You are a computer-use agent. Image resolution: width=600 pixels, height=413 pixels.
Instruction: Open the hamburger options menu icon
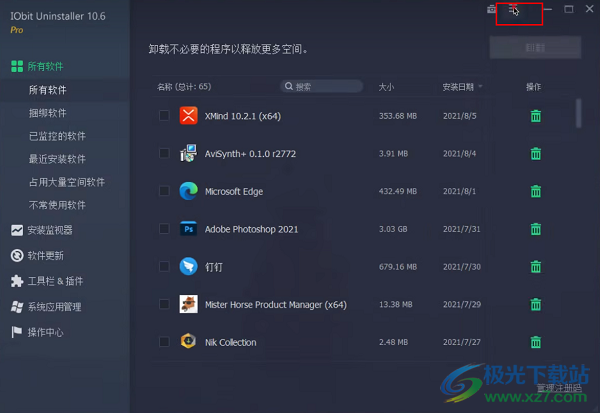coord(513,9)
